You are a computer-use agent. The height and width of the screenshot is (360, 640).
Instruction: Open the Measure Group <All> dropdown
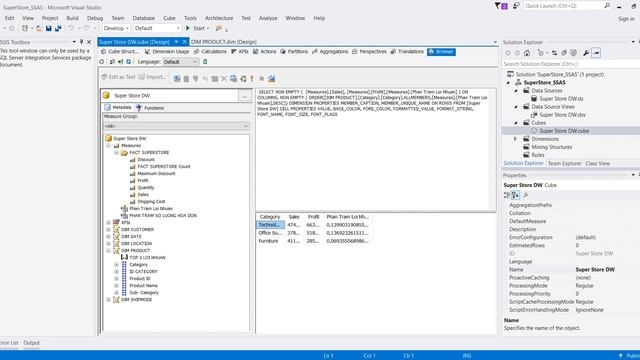tap(176, 126)
